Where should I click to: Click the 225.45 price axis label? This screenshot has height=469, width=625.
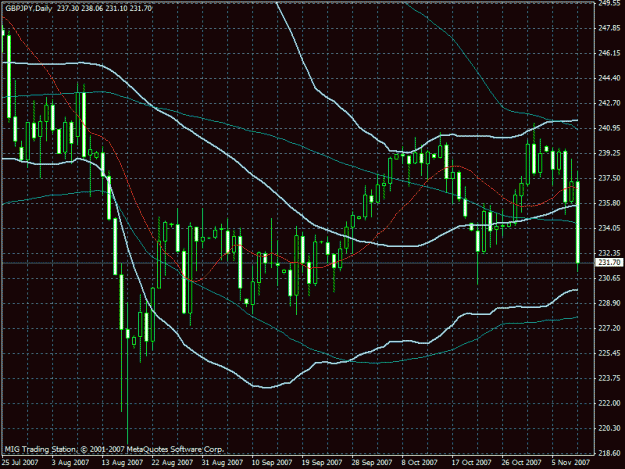coord(610,353)
